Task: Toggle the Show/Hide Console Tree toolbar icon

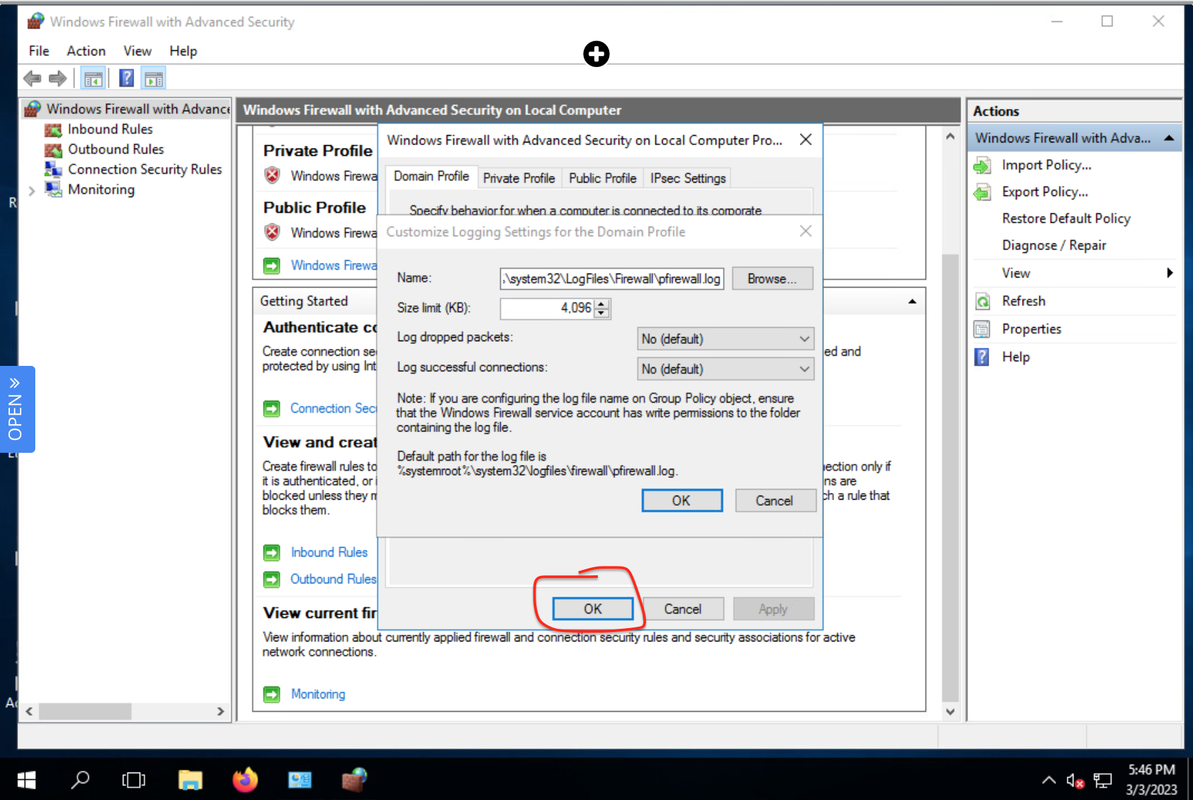Action: [x=93, y=78]
